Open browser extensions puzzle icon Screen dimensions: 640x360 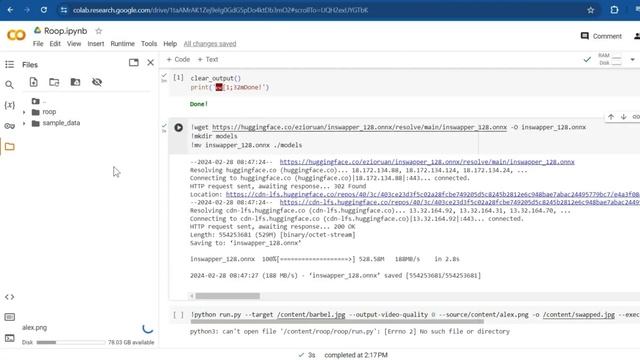(614, 10)
